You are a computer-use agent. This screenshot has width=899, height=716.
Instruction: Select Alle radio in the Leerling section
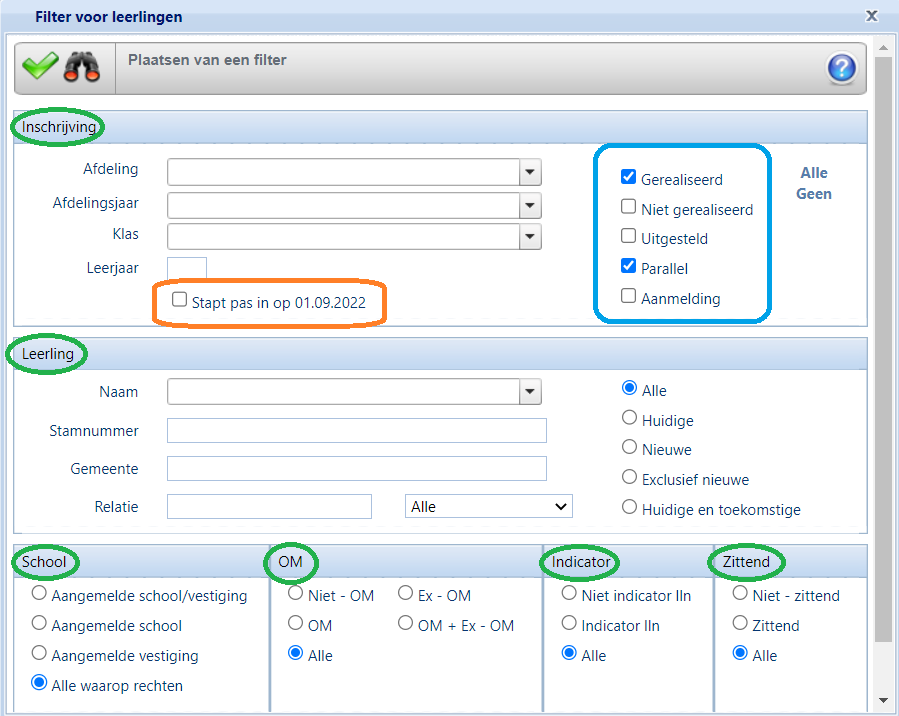click(630, 388)
